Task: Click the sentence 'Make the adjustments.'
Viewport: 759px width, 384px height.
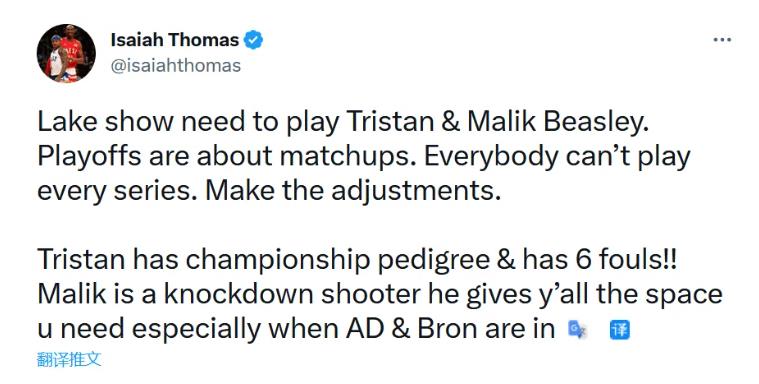Action: (352, 192)
